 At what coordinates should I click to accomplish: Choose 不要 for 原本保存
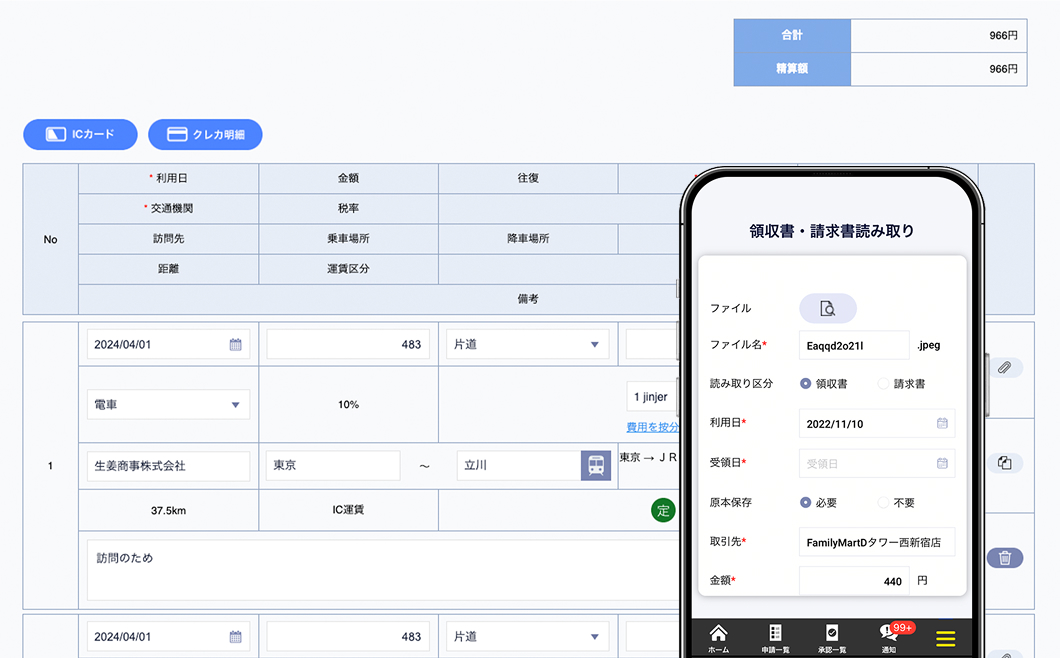pyautogui.click(x=883, y=502)
